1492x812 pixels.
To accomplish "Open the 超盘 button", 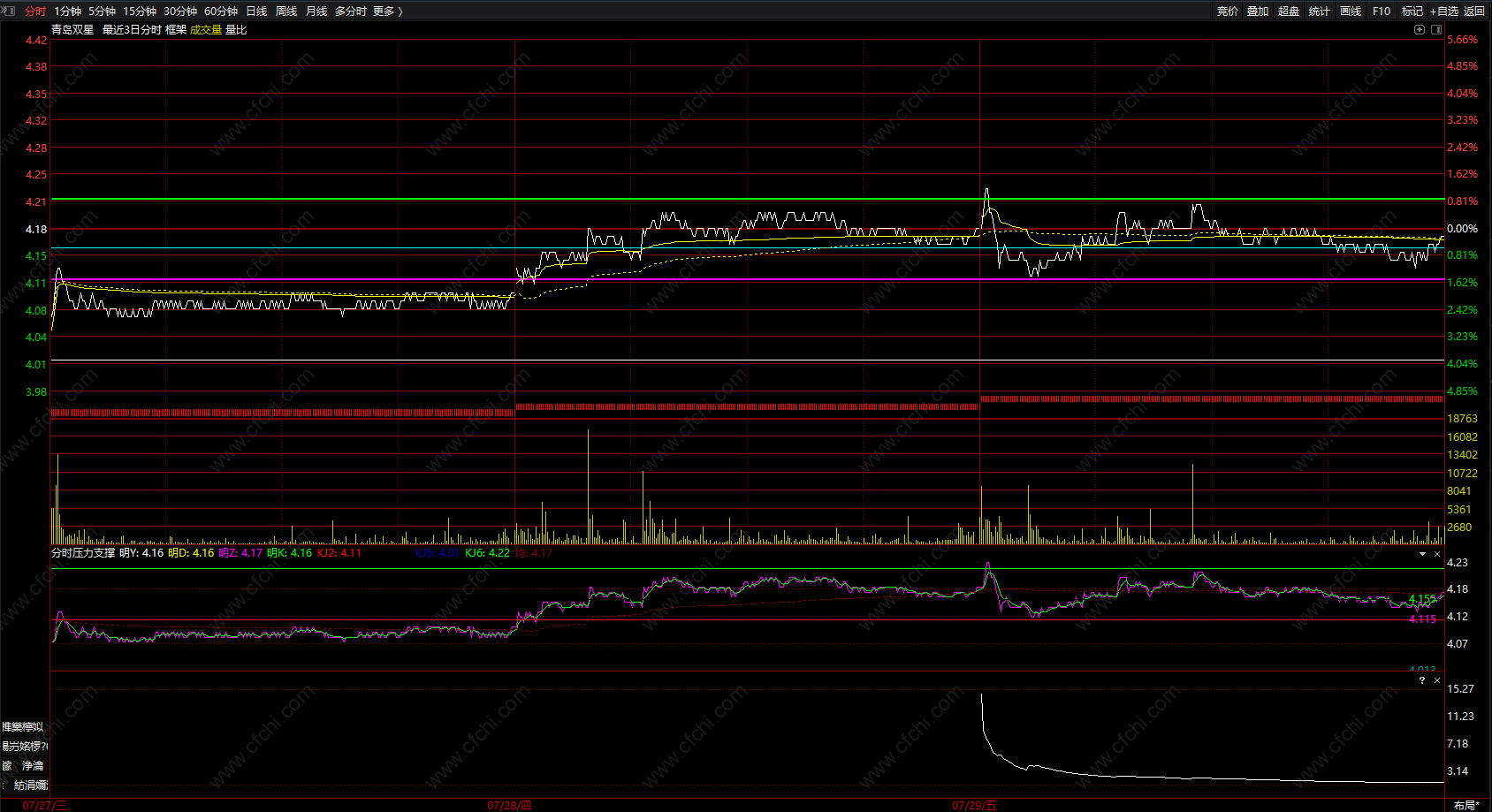I will point(1289,11).
